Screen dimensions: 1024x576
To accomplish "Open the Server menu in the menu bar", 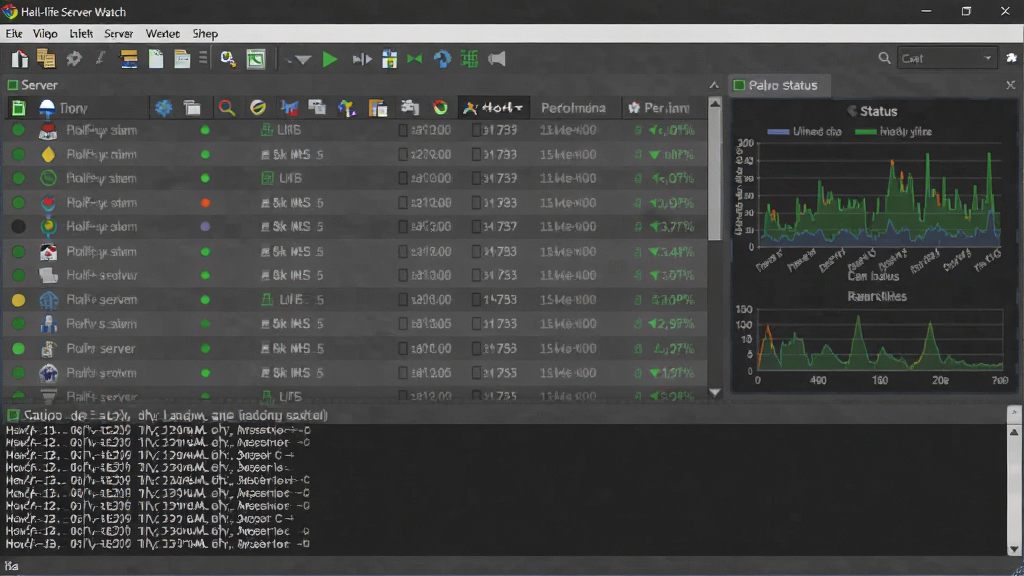I will click(118, 33).
